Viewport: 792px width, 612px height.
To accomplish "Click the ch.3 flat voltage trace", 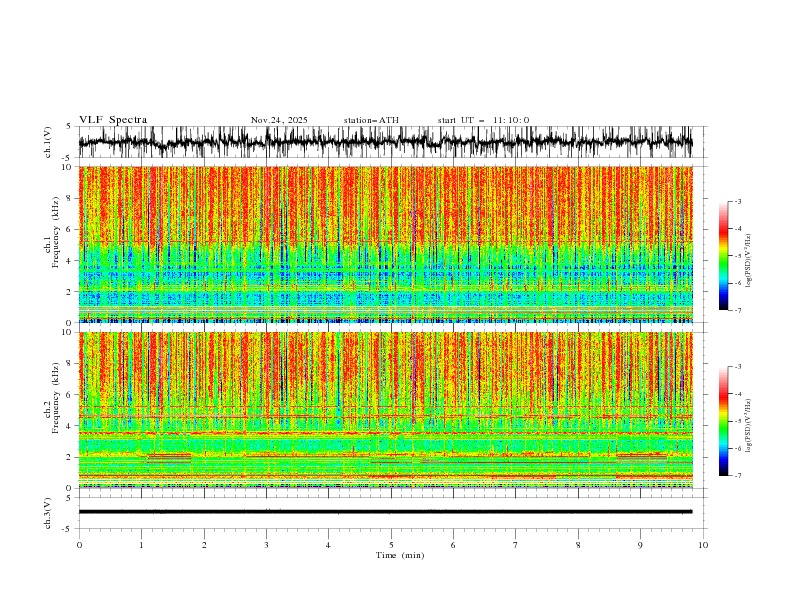I will coord(385,512).
